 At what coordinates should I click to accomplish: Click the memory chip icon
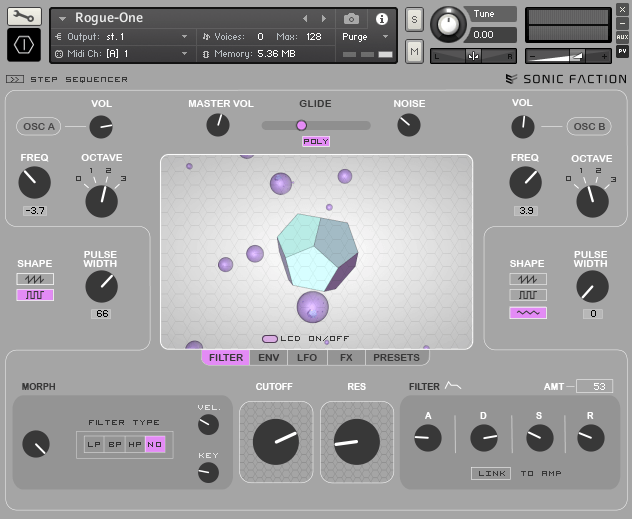point(206,54)
